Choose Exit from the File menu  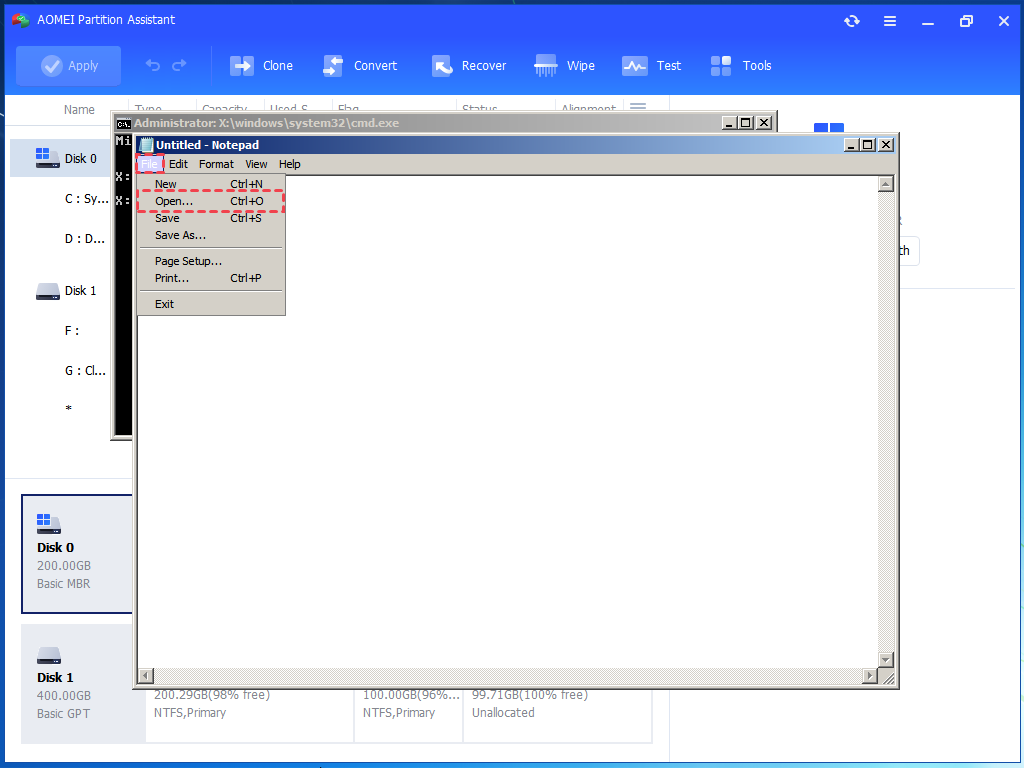211,304
